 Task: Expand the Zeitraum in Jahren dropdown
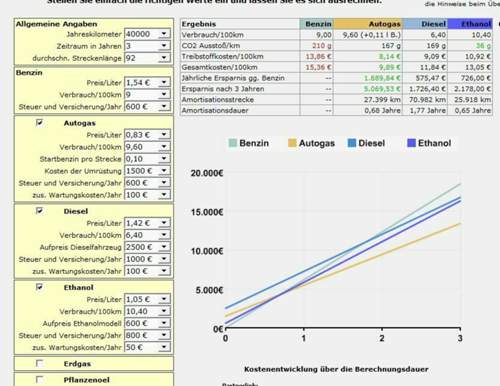click(x=164, y=46)
